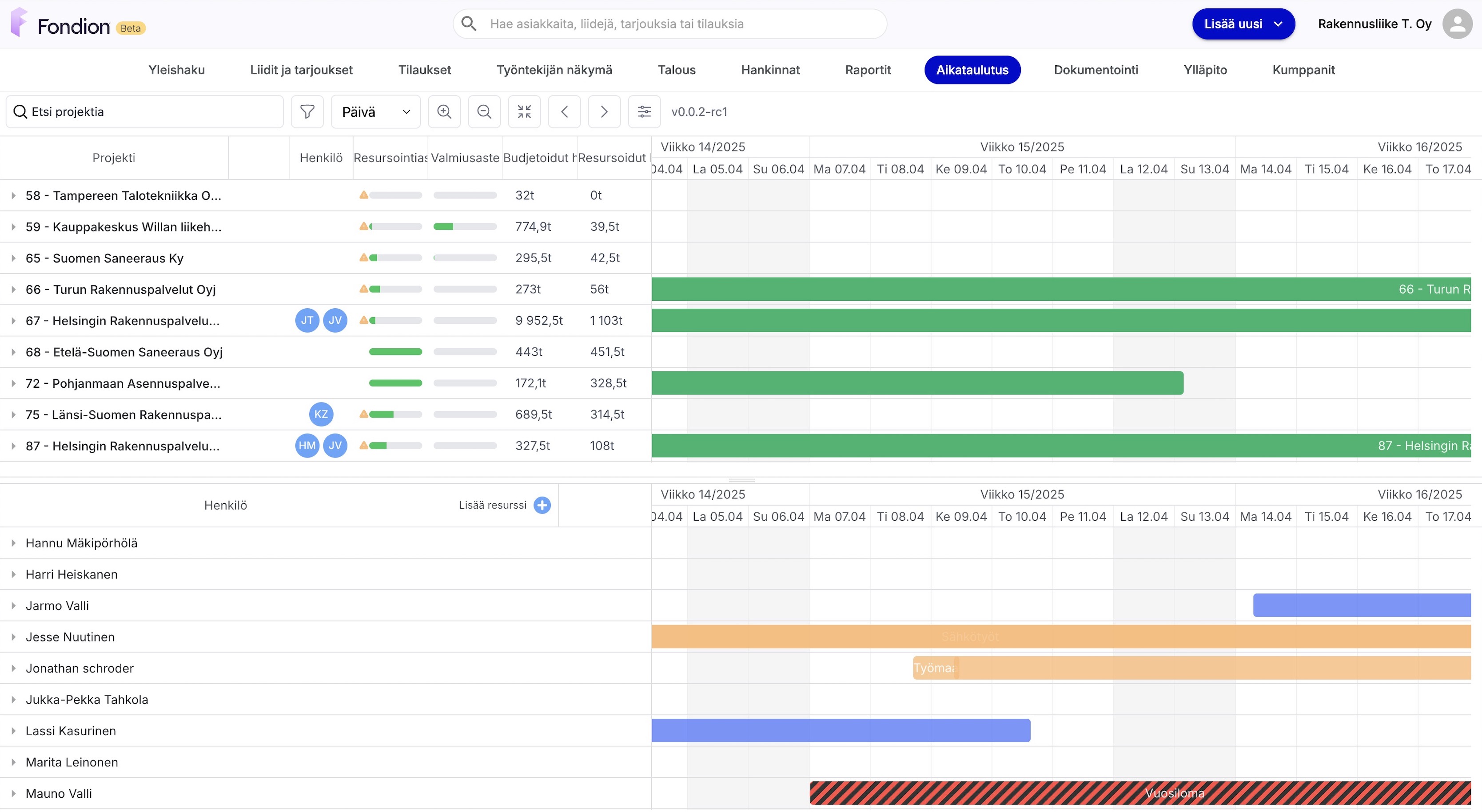Image resolution: width=1482 pixels, height=812 pixels.
Task: Go to previous period with left chevron
Action: (564, 111)
